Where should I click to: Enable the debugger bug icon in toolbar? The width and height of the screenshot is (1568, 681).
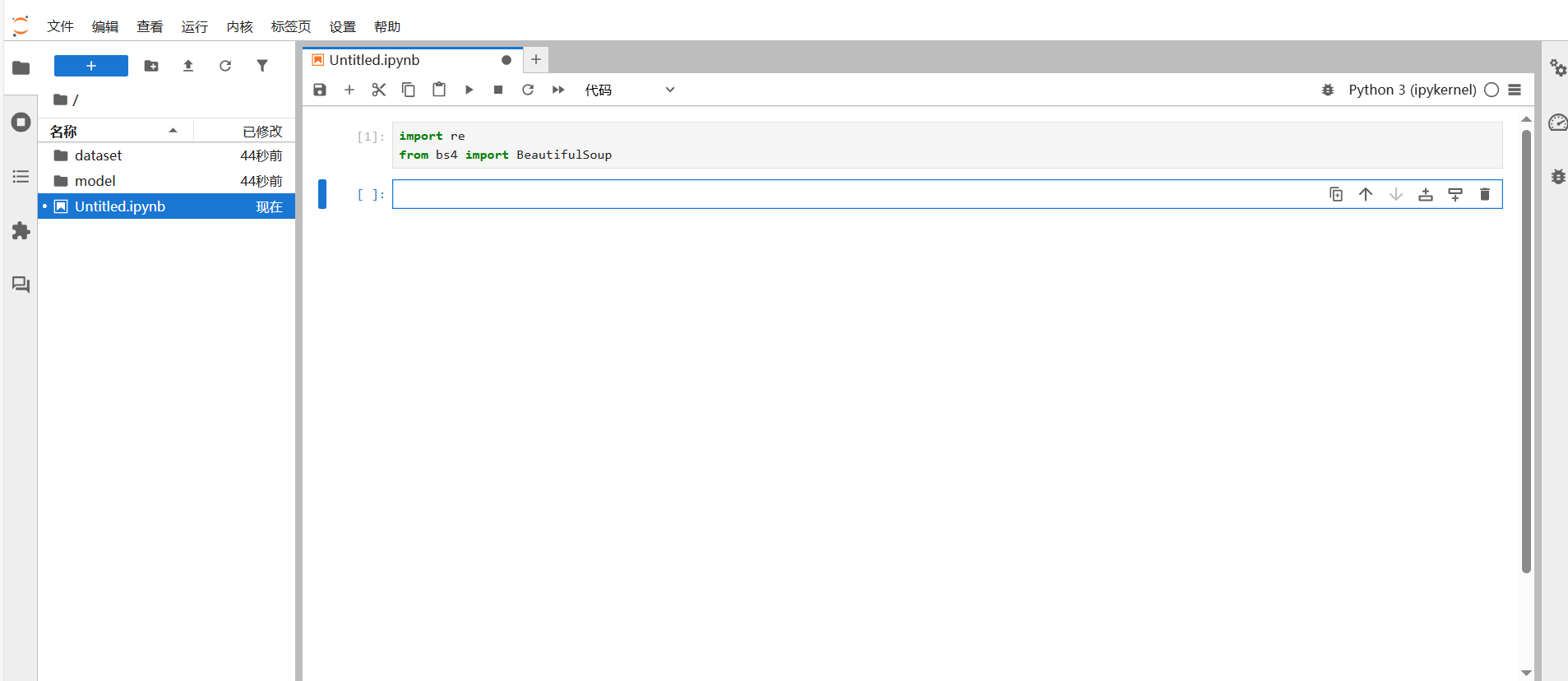coord(1328,90)
